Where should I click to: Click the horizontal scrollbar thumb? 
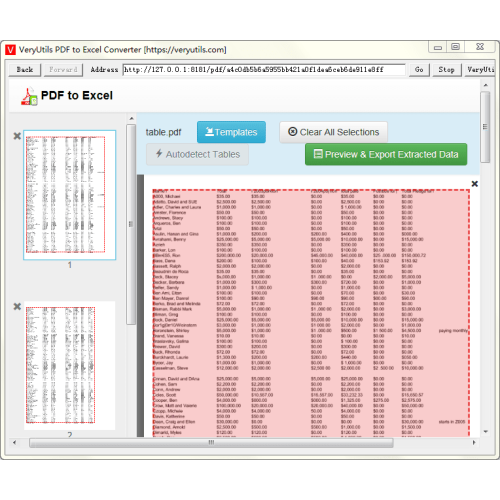[x=211, y=443]
